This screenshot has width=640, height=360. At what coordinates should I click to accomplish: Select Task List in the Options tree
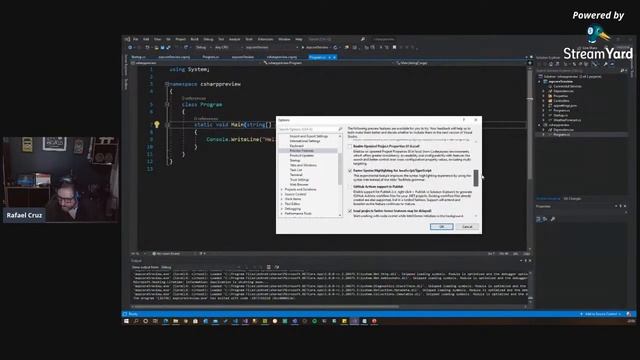click(x=296, y=170)
